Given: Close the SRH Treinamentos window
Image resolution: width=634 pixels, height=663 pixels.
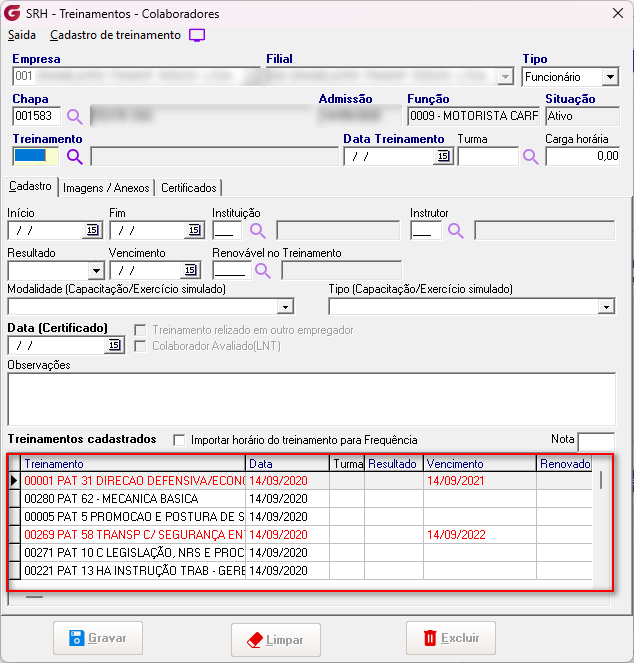Looking at the screenshot, I should click(618, 14).
